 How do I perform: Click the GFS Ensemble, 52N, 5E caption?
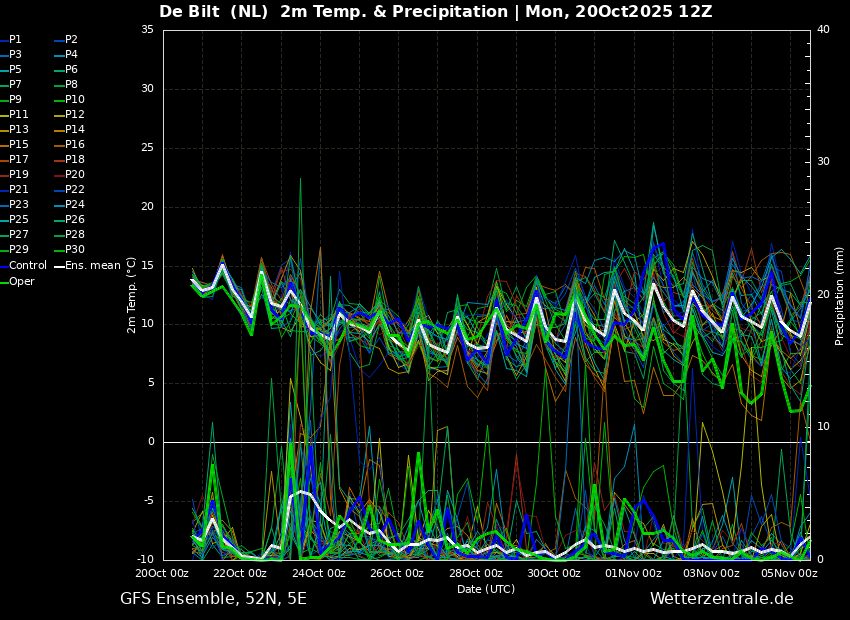coord(213,599)
